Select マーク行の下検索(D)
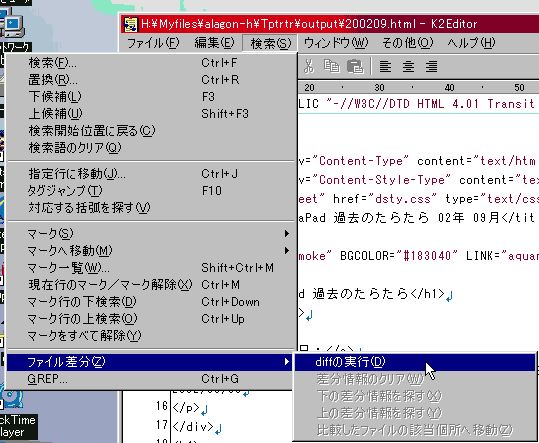Image resolution: width=539 pixels, height=443 pixels. tap(150, 302)
